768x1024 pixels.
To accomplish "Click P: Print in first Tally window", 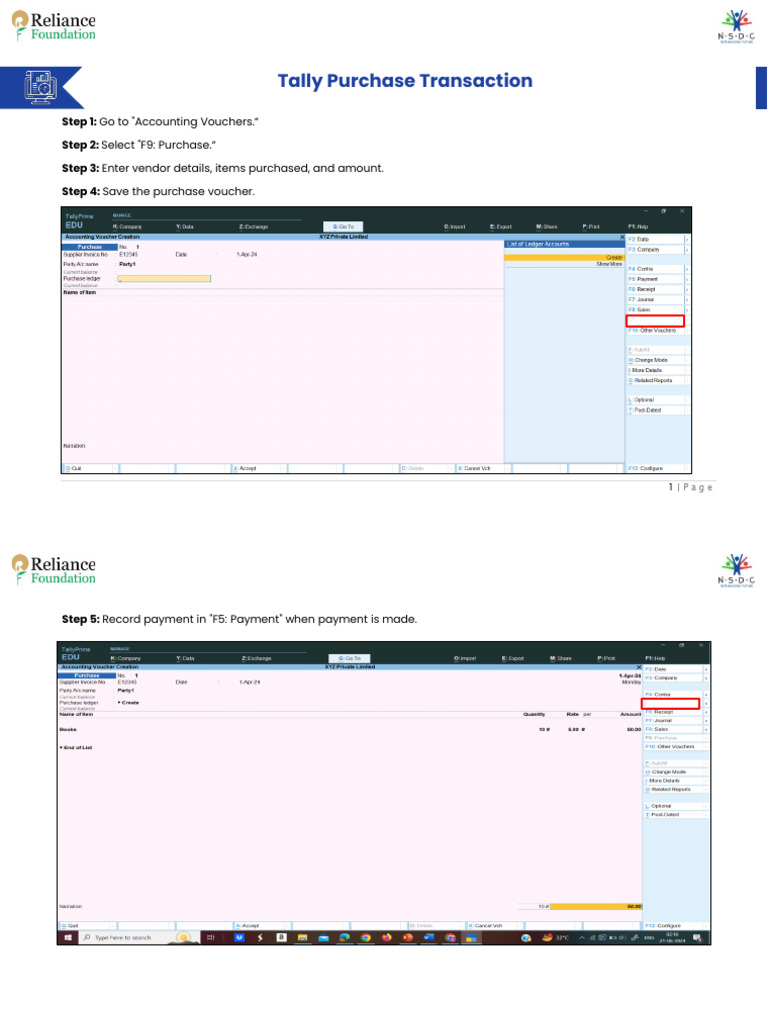I will click(591, 227).
